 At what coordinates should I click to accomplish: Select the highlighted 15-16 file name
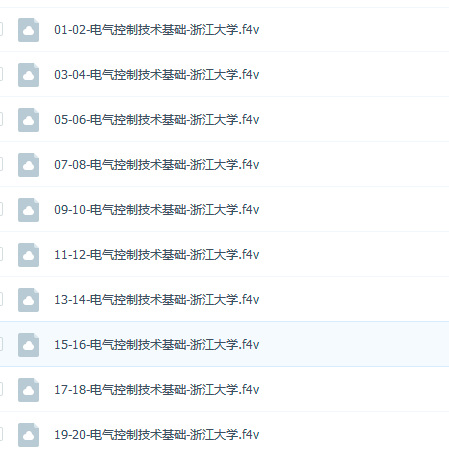coord(157,345)
